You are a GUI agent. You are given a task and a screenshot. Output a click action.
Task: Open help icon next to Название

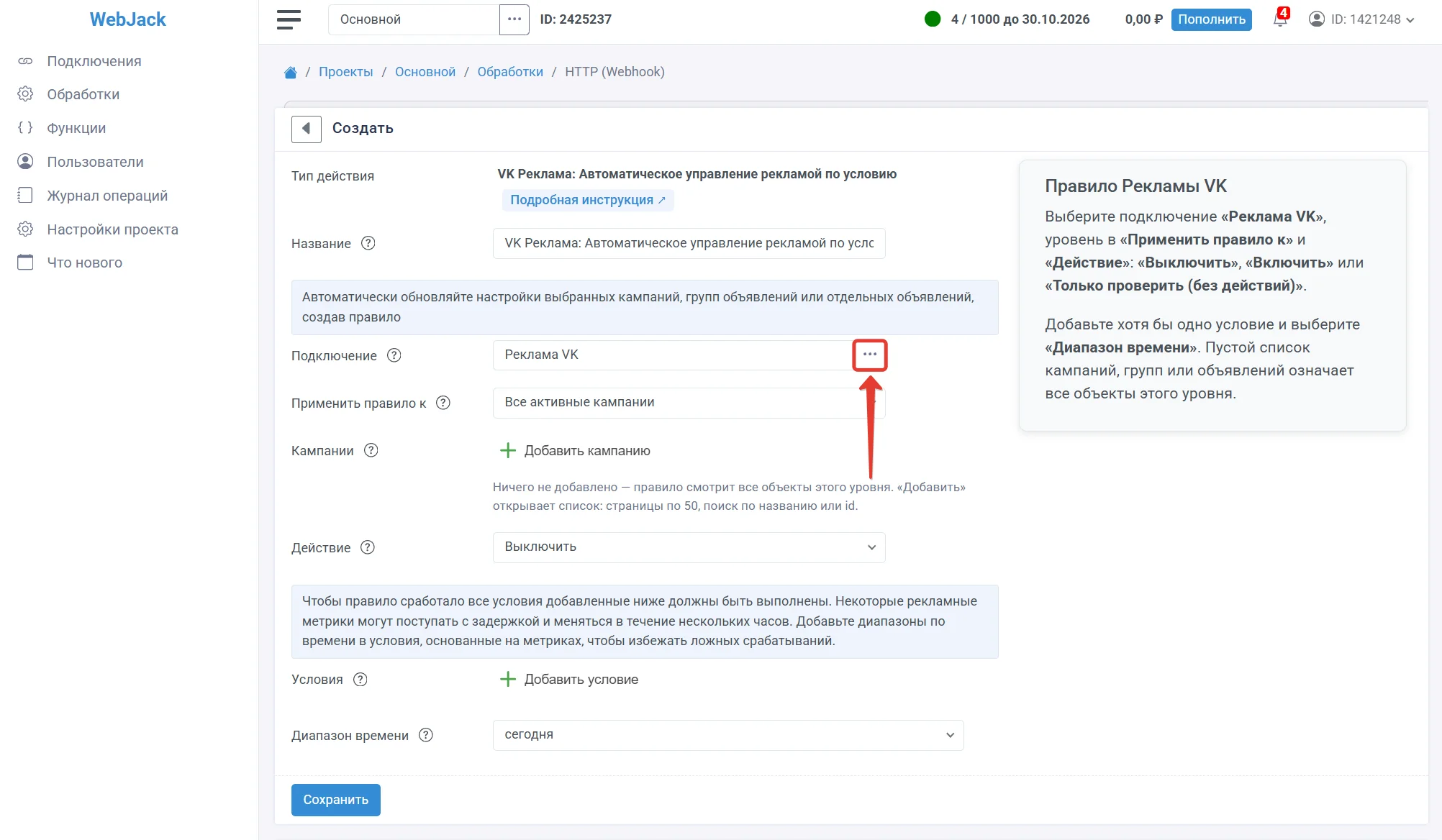(x=368, y=243)
